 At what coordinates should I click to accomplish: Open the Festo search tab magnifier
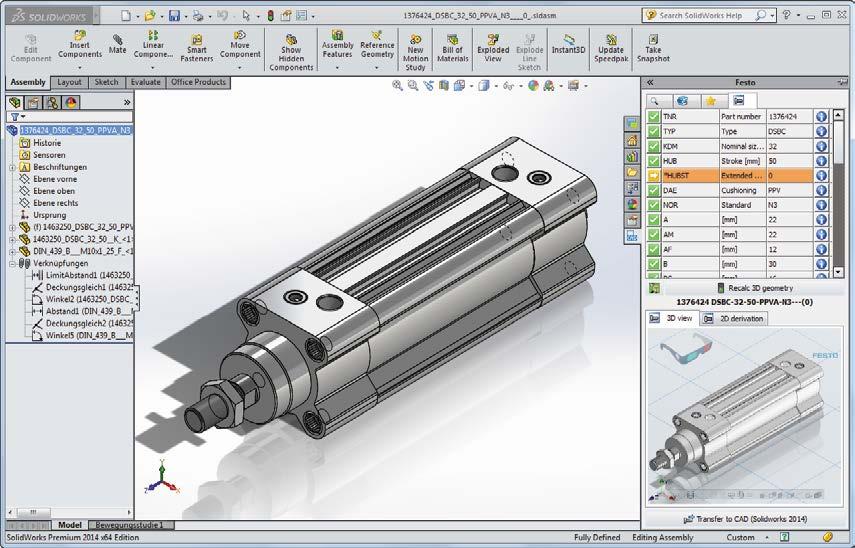pos(655,101)
